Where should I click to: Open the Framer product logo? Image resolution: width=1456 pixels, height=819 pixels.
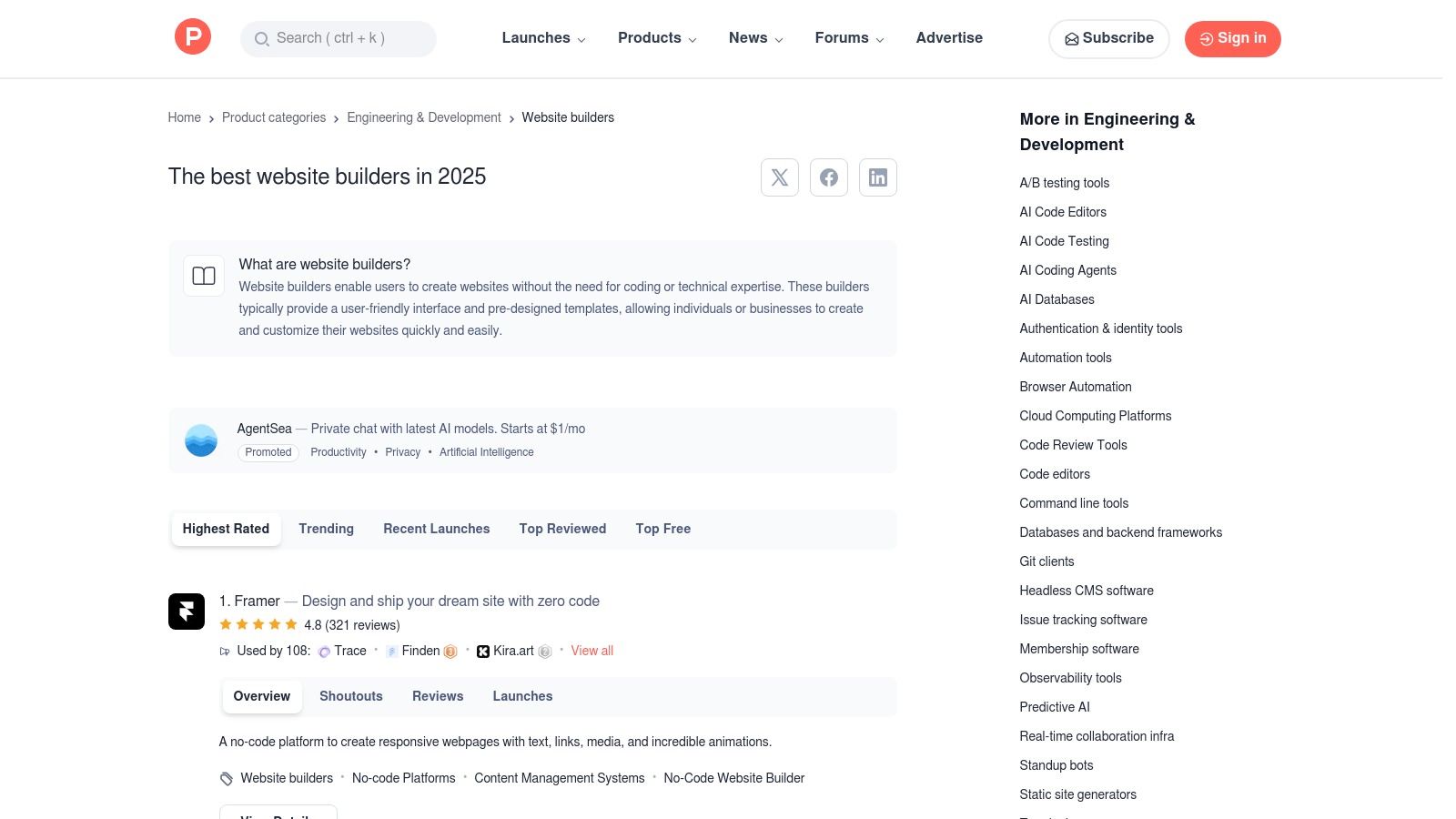pyautogui.click(x=187, y=612)
